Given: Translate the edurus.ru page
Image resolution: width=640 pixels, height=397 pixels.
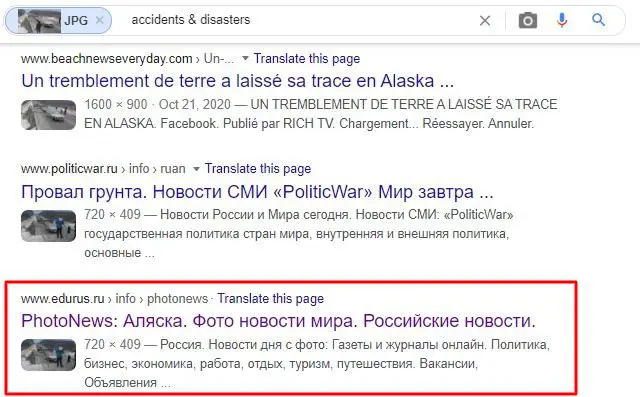Looking at the screenshot, I should (x=270, y=298).
